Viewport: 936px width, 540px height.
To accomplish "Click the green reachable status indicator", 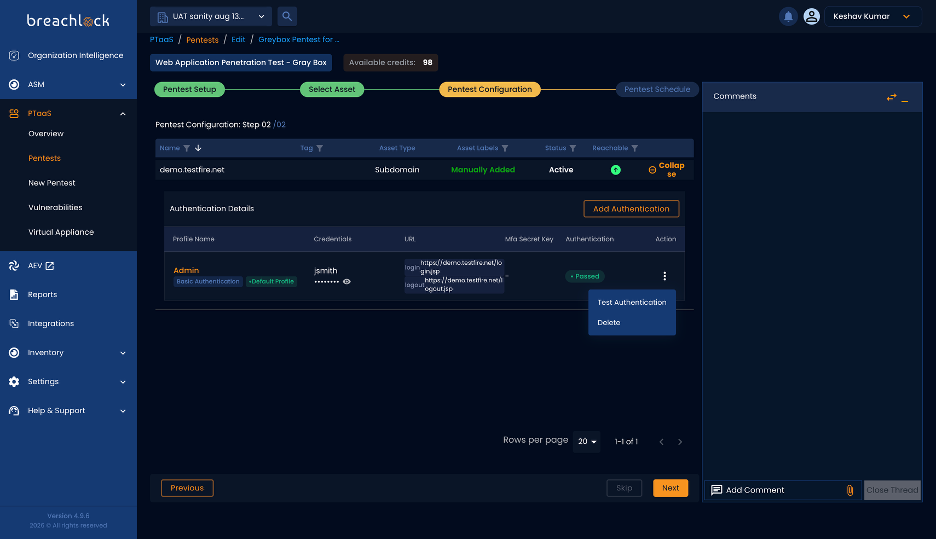I will pyautogui.click(x=615, y=170).
